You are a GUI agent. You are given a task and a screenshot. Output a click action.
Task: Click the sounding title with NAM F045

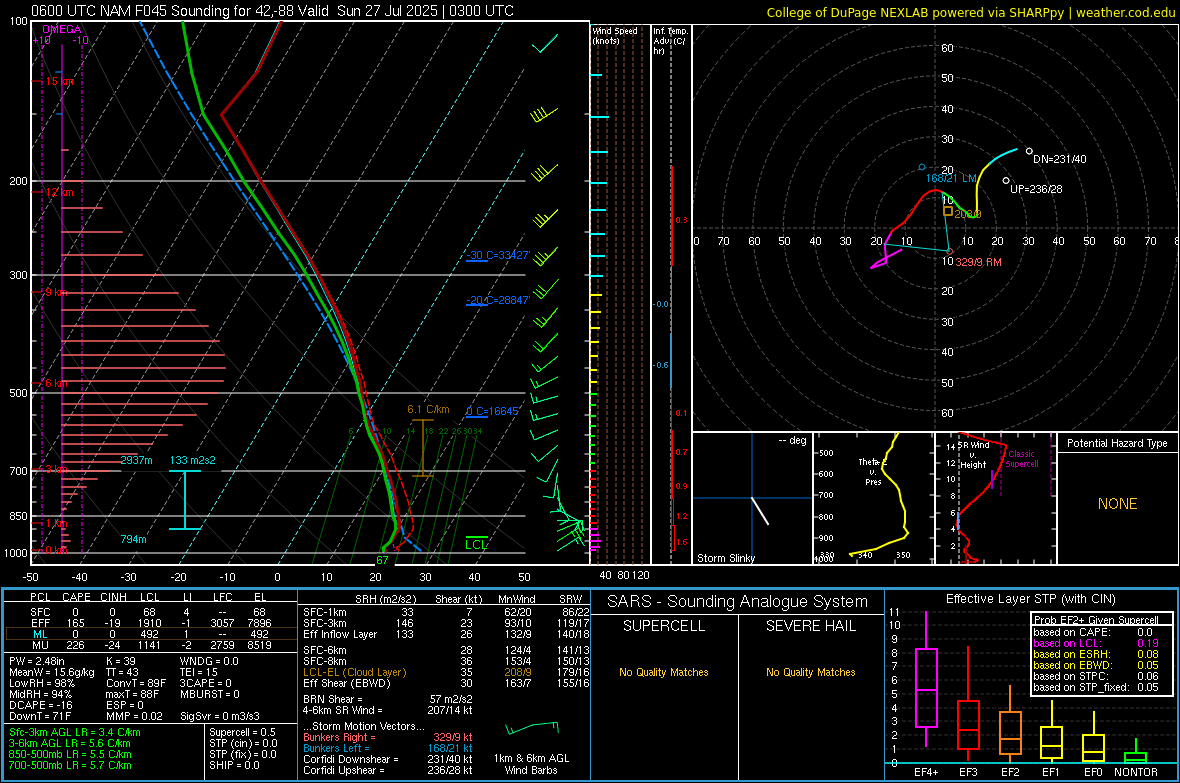272,11
